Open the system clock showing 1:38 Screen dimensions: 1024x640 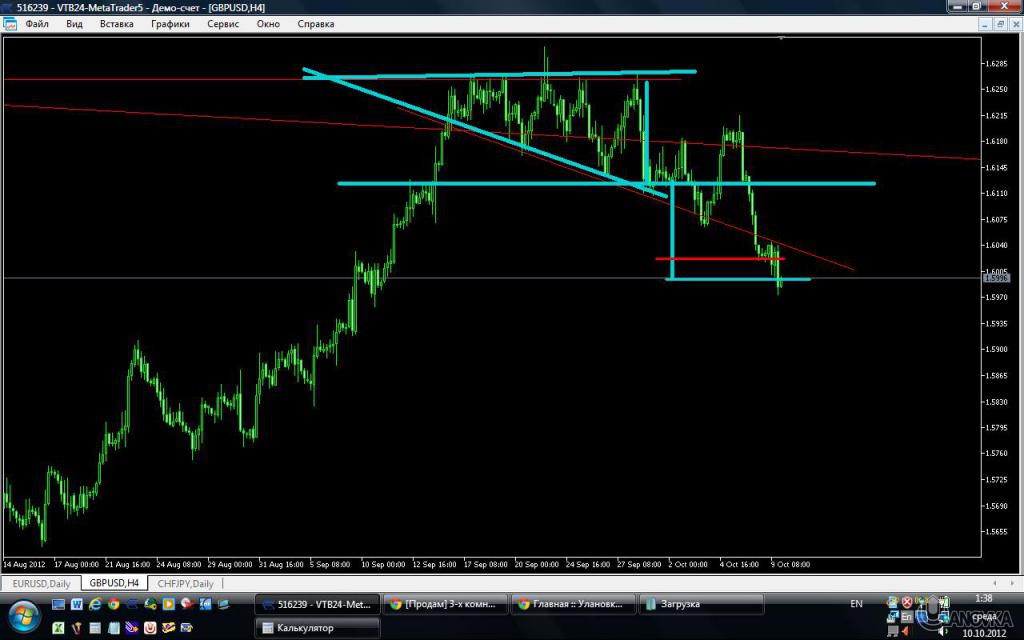984,598
